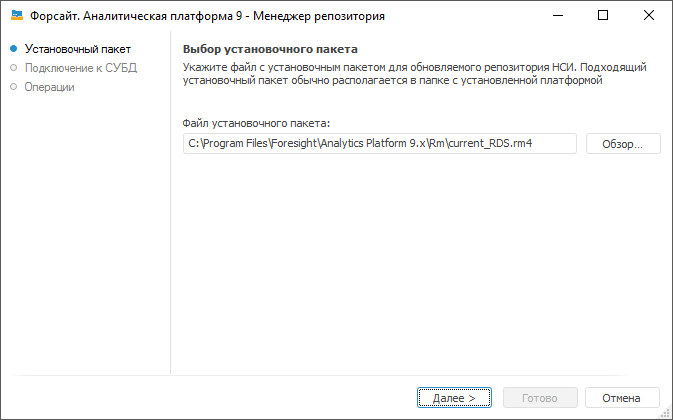Click the resize grip in window corner
This screenshot has height=420, width=673.
pos(667,414)
